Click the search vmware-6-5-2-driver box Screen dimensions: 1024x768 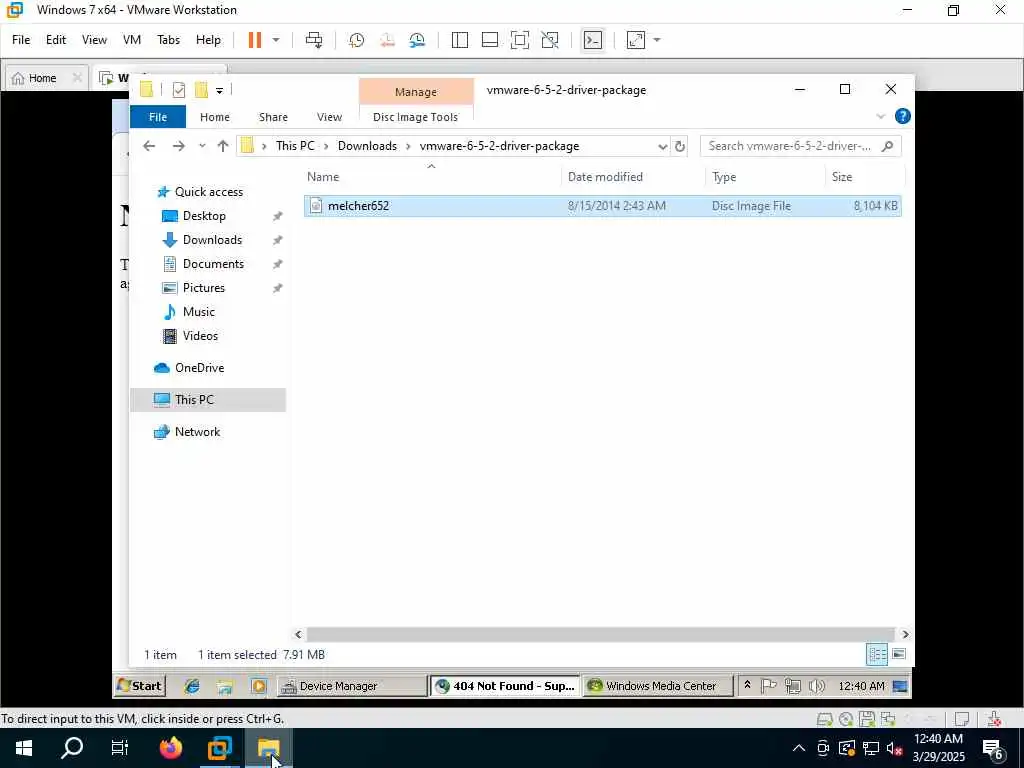click(x=801, y=146)
